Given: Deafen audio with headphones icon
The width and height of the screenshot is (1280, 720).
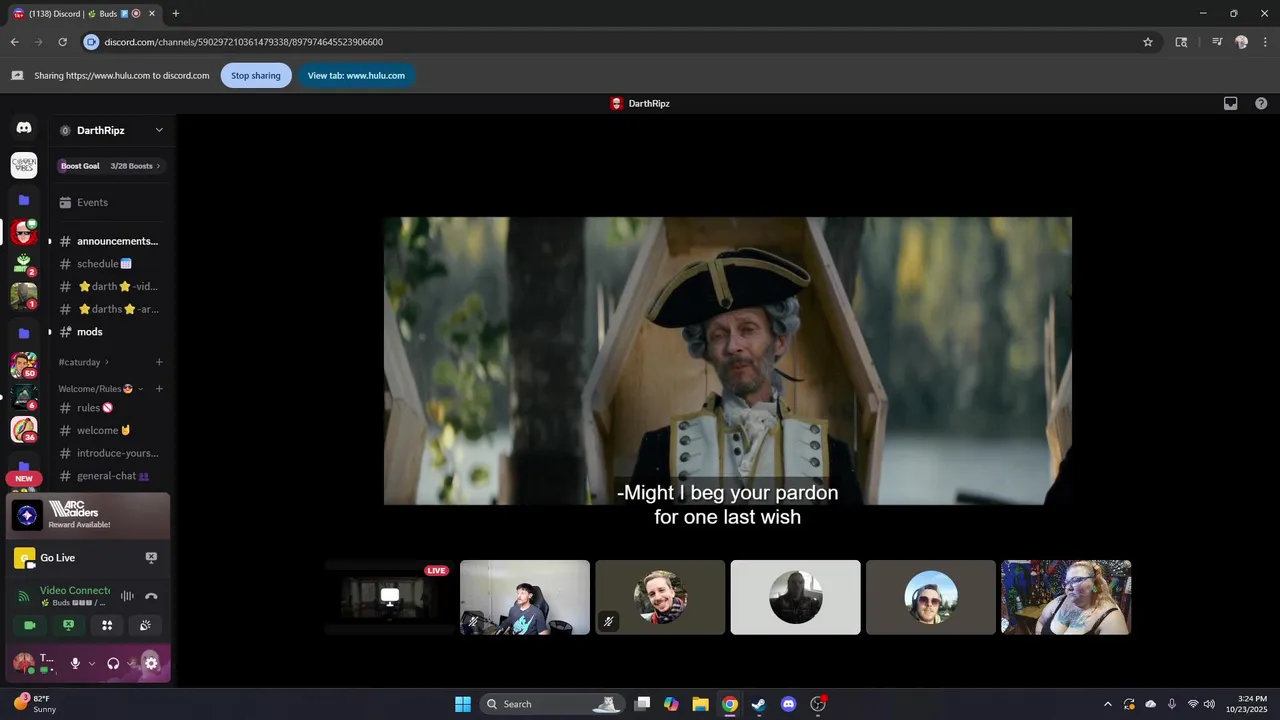Looking at the screenshot, I should (113, 663).
